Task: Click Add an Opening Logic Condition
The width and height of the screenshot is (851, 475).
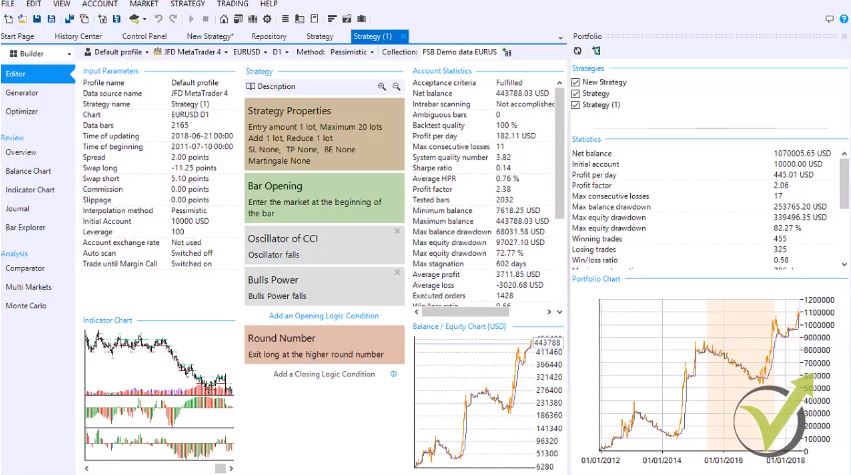Action: tap(324, 316)
